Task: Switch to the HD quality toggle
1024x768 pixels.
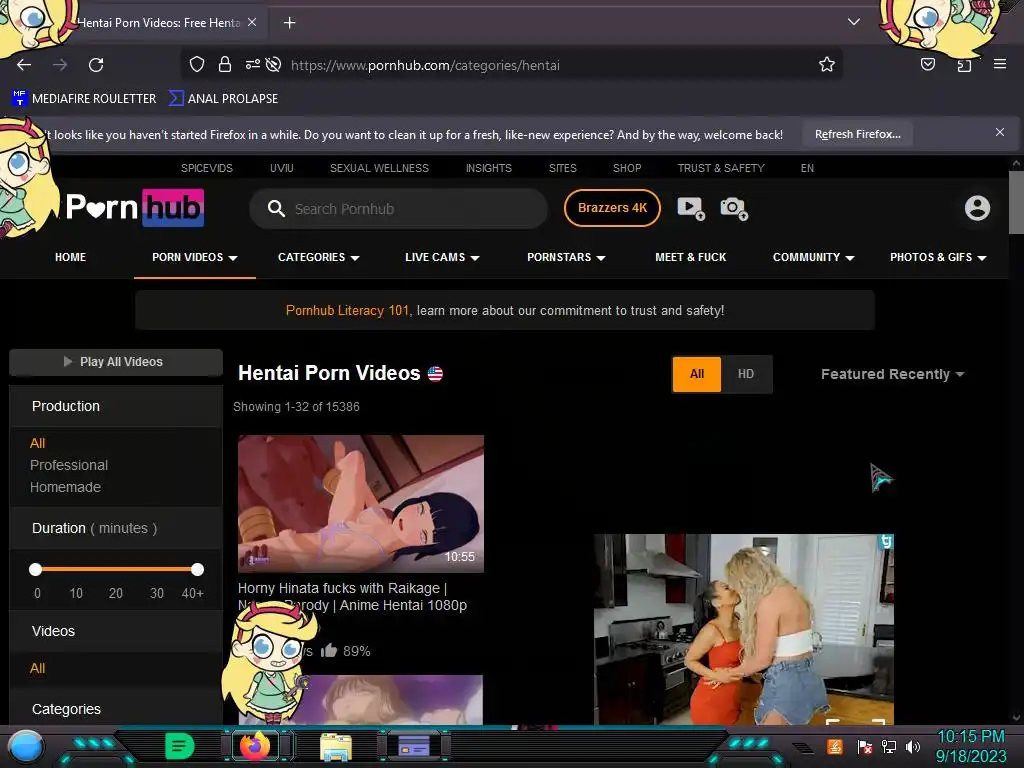Action: (746, 374)
